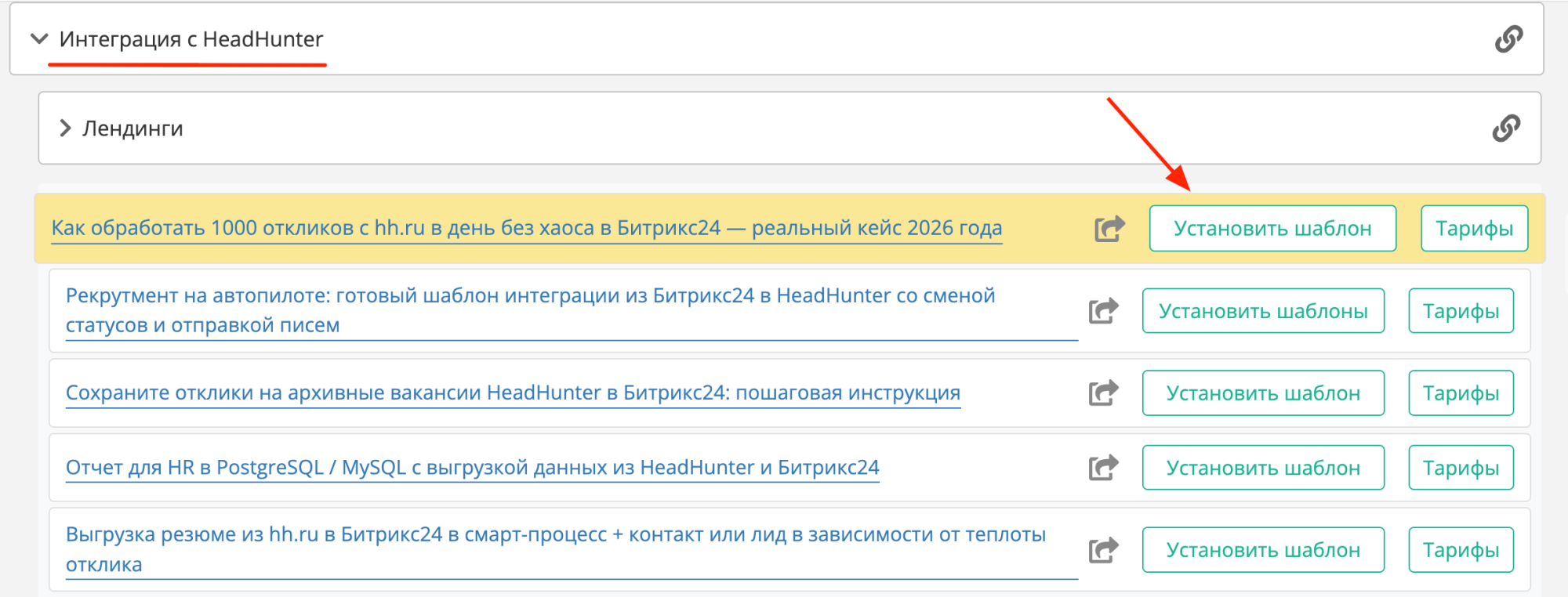Open Тарифы for Рекрутмент на автопилоте row
The image size is (1568, 597).
click(1460, 311)
